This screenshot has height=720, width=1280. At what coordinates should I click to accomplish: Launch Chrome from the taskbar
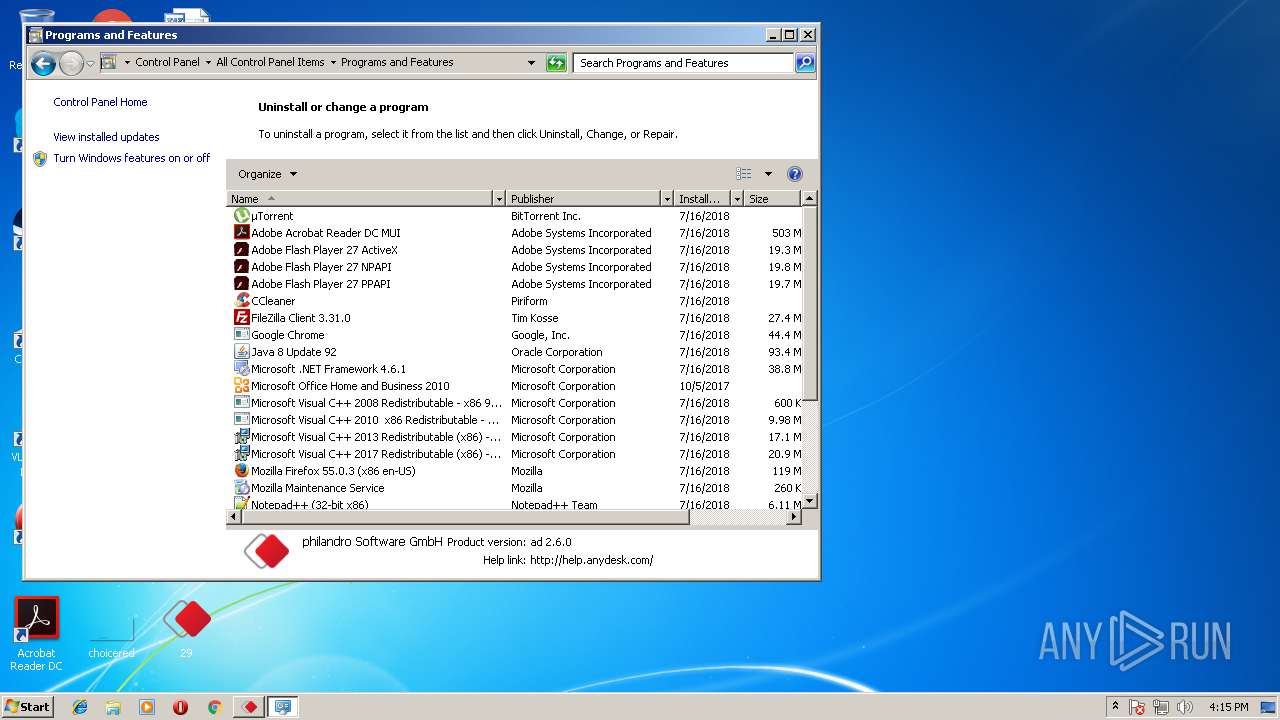[x=214, y=707]
